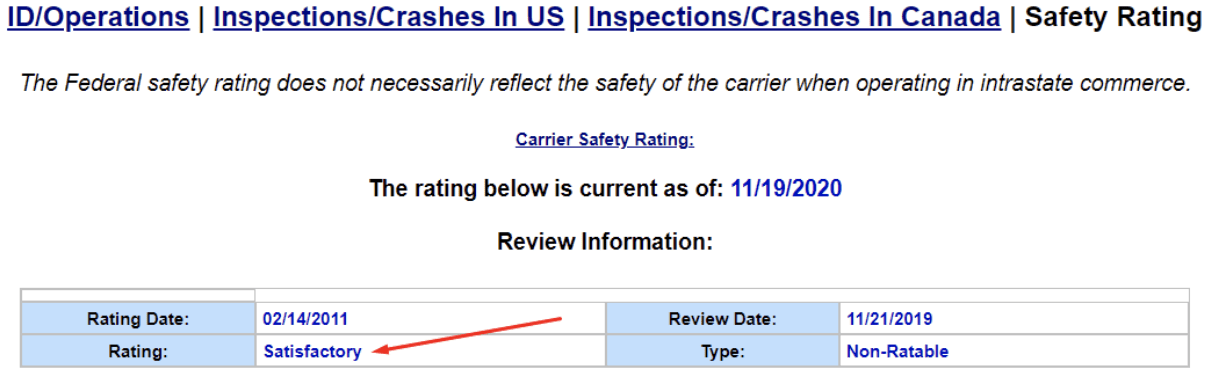Click the current-as-of date 11/19/2020
The width and height of the screenshot is (1212, 370).
coord(787,188)
